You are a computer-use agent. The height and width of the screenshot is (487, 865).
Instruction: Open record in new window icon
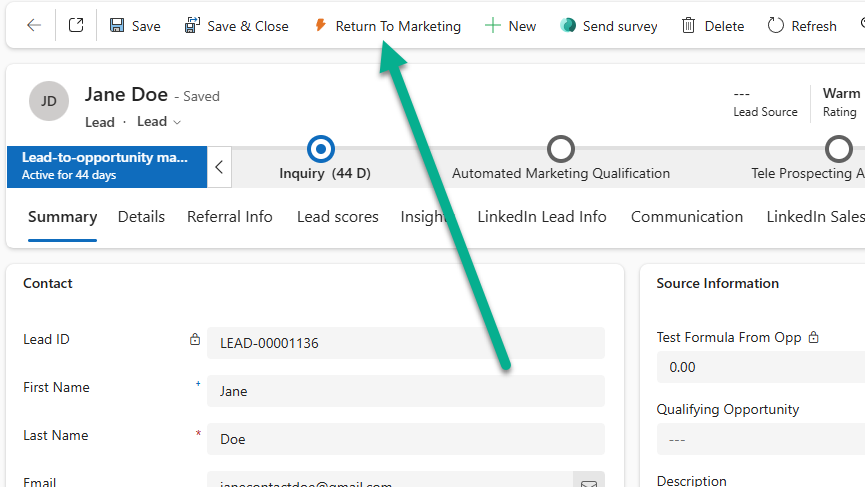pos(76,26)
